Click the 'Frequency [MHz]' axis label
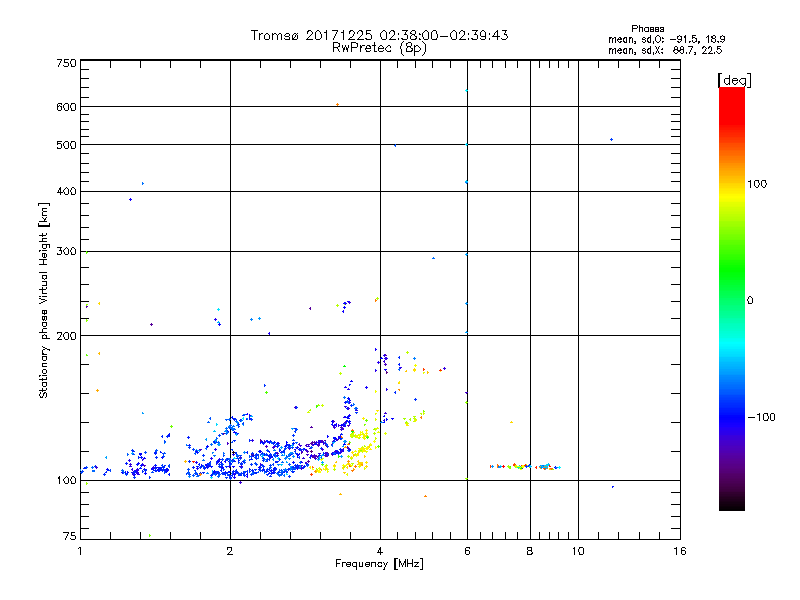Viewport: 800px width, 600px height. tap(379, 564)
